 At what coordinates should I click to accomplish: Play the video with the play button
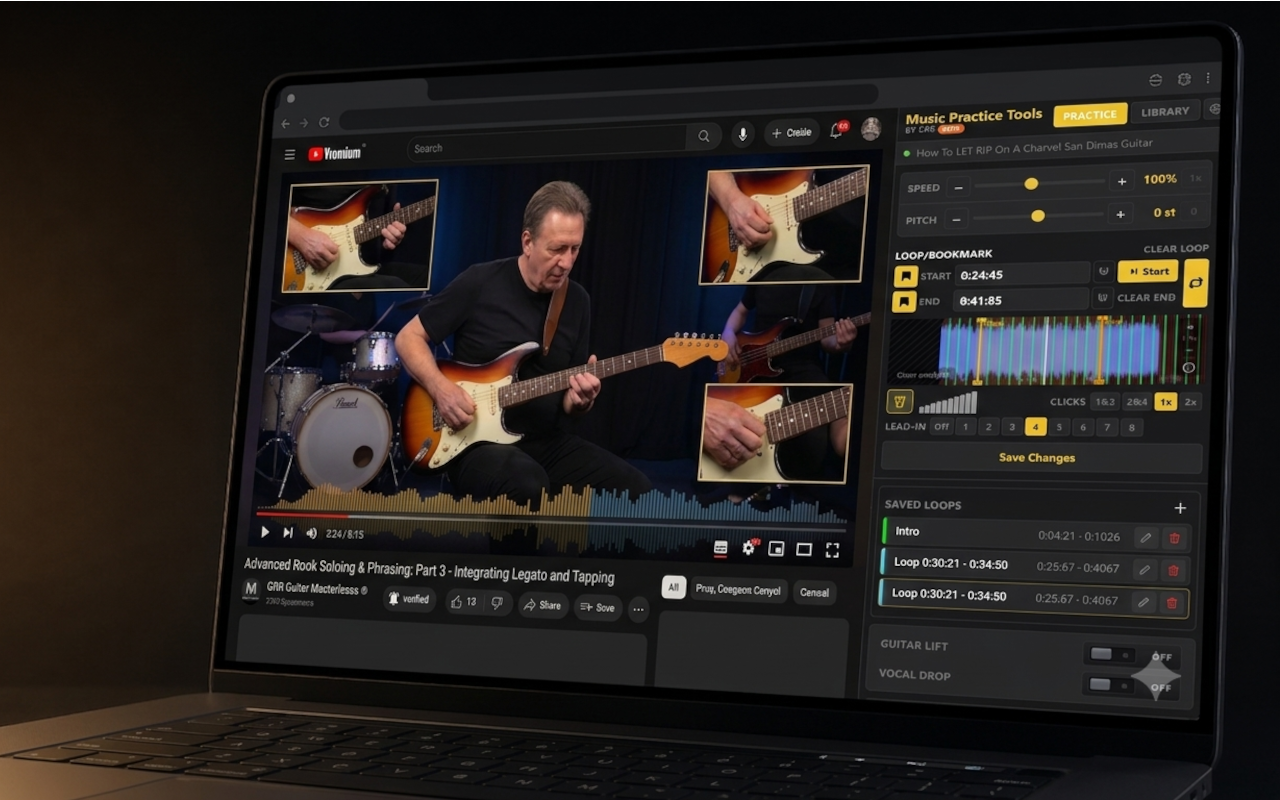(x=265, y=533)
